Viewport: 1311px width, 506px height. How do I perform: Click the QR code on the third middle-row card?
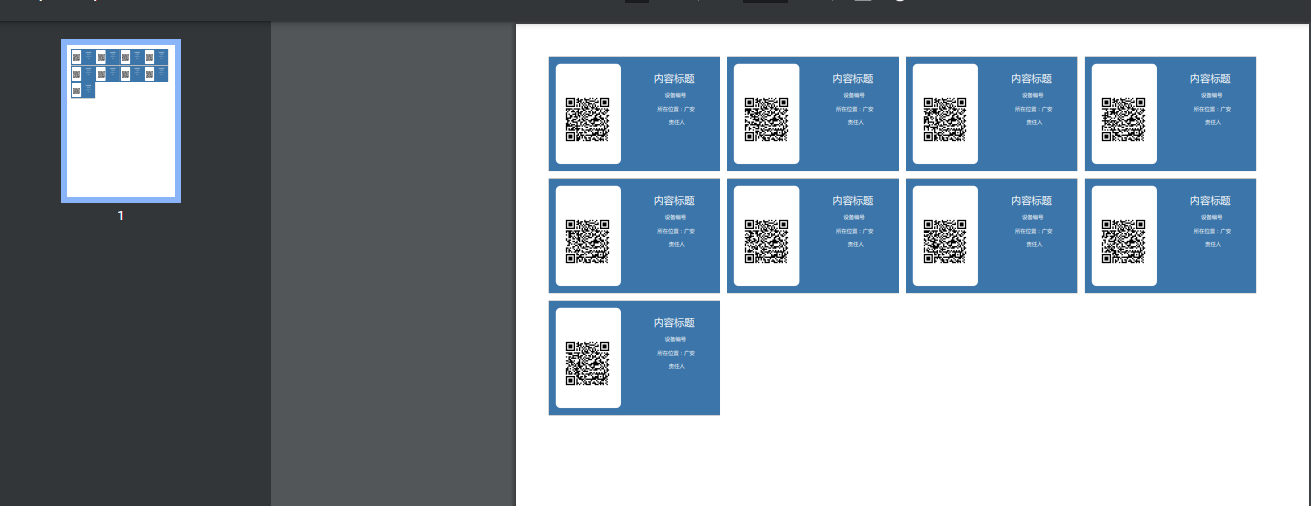coord(944,241)
